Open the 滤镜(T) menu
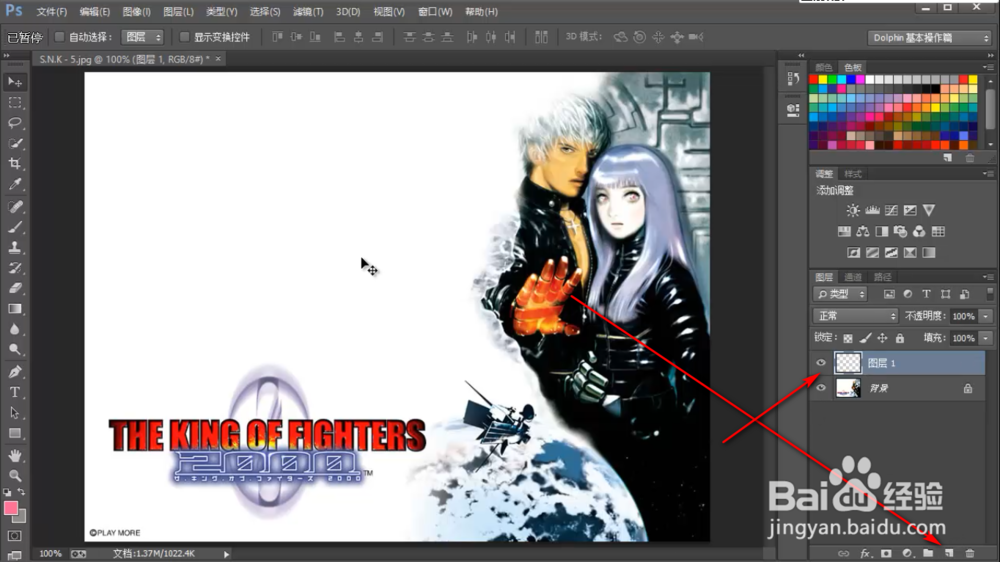Viewport: 1000px width, 562px height. click(307, 11)
